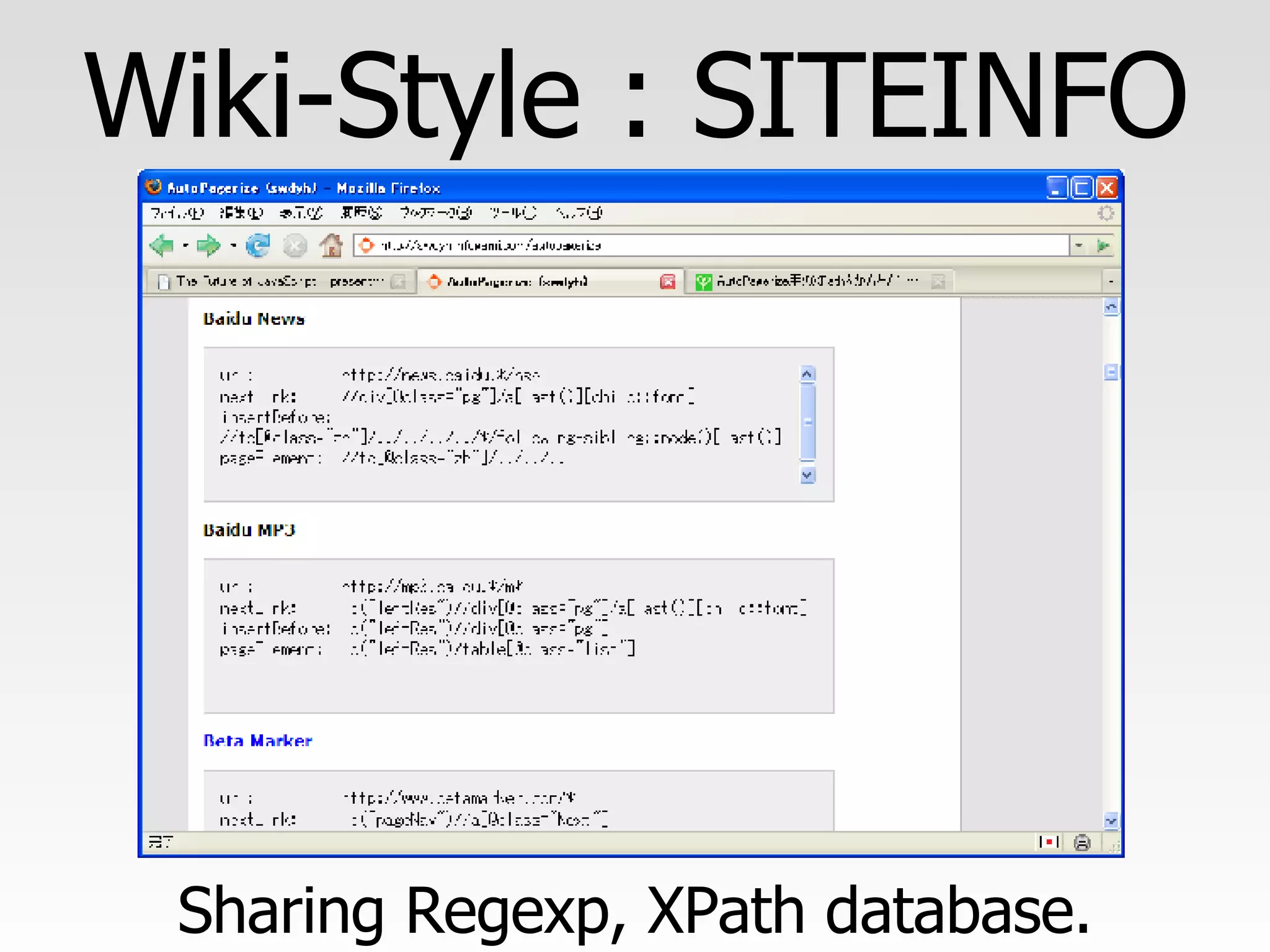The image size is (1270, 952).
Task: Click the main page scrollbar thumb
Action: pos(1111,372)
